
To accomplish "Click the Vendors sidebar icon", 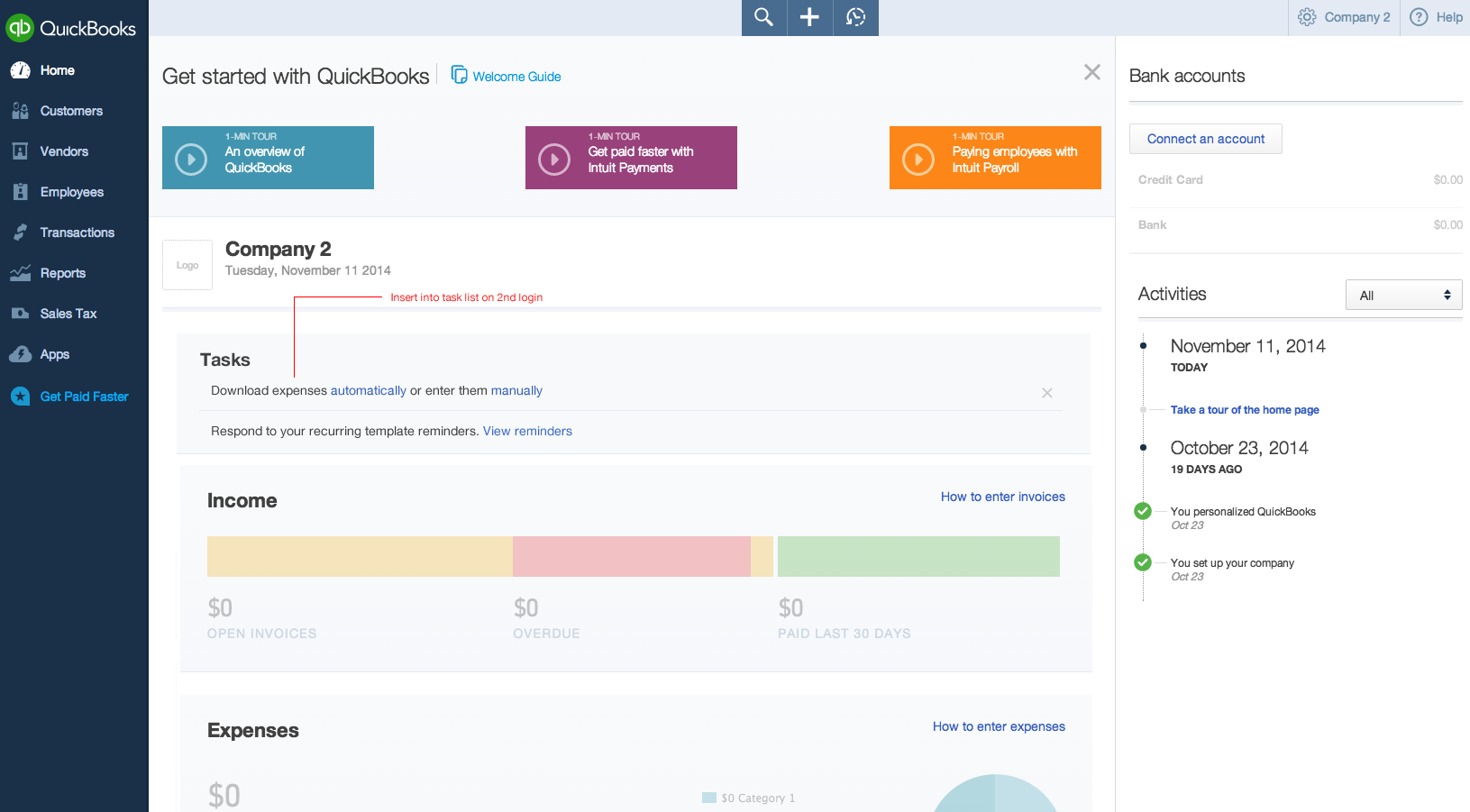I will tap(20, 151).
